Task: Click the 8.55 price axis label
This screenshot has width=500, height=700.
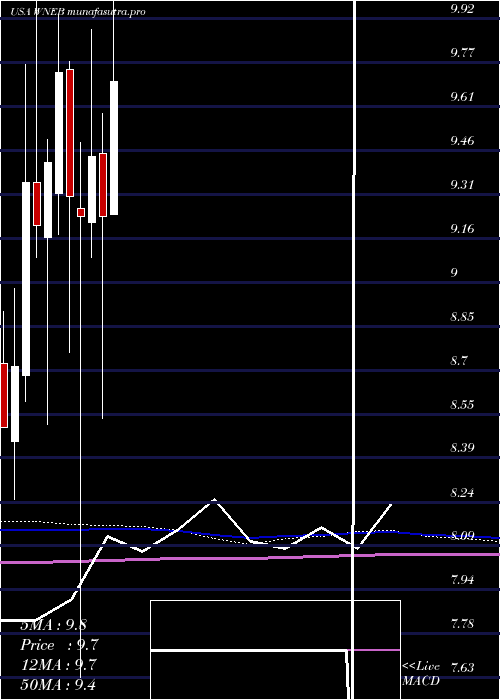Action: [462, 405]
